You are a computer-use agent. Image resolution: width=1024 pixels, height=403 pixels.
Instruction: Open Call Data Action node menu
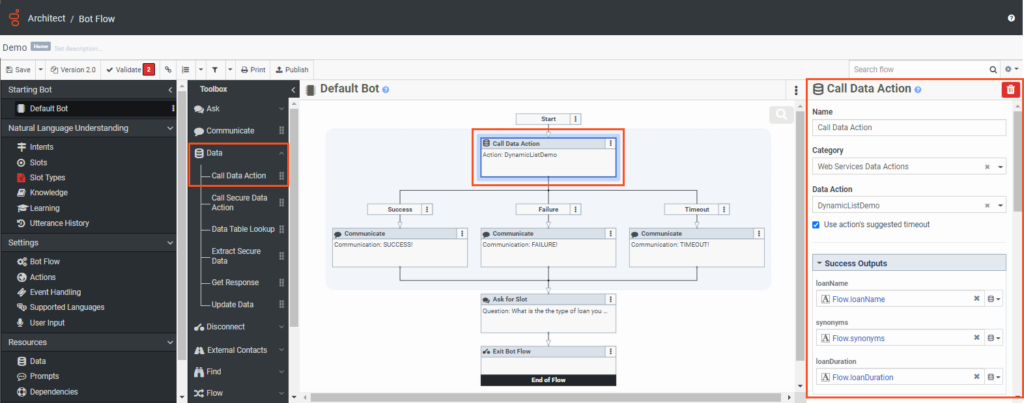(x=611, y=143)
